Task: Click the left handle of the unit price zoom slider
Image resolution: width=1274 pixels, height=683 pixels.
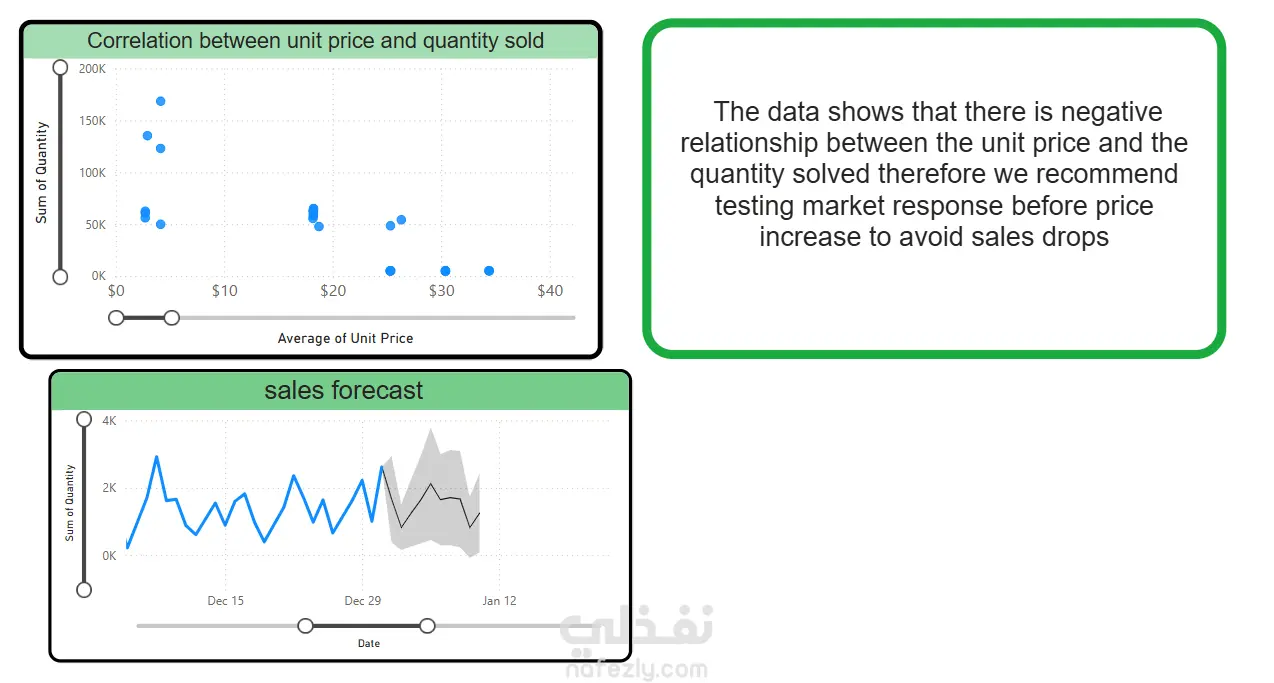Action: (116, 317)
